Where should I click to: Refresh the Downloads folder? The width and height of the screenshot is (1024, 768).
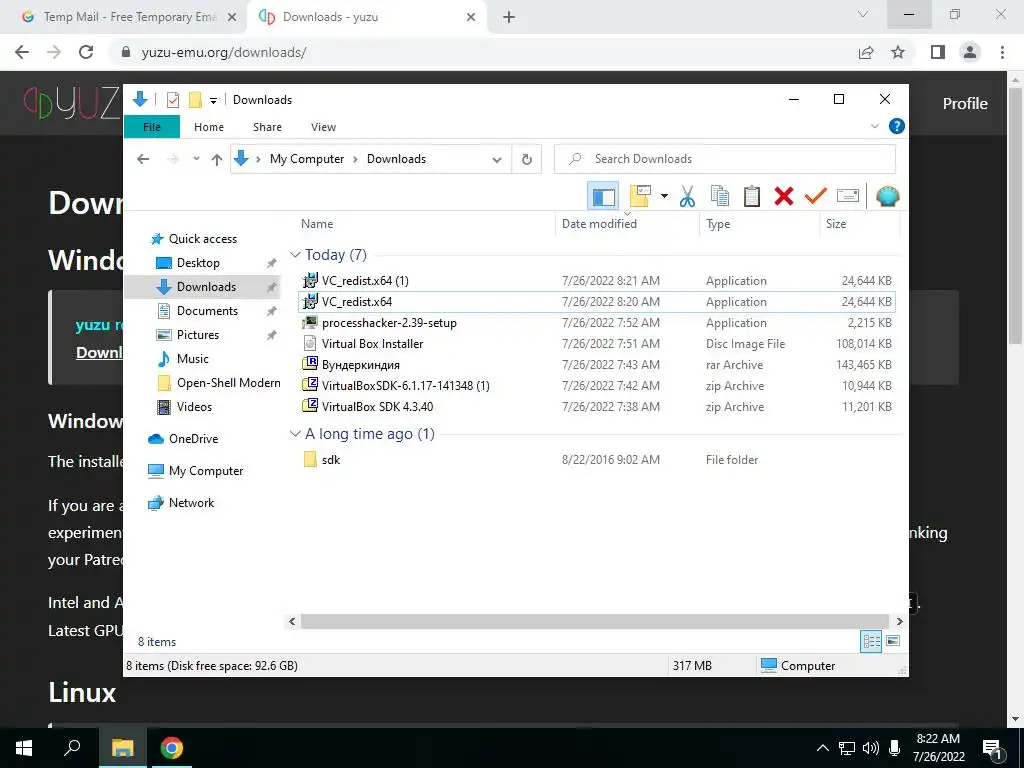[527, 159]
